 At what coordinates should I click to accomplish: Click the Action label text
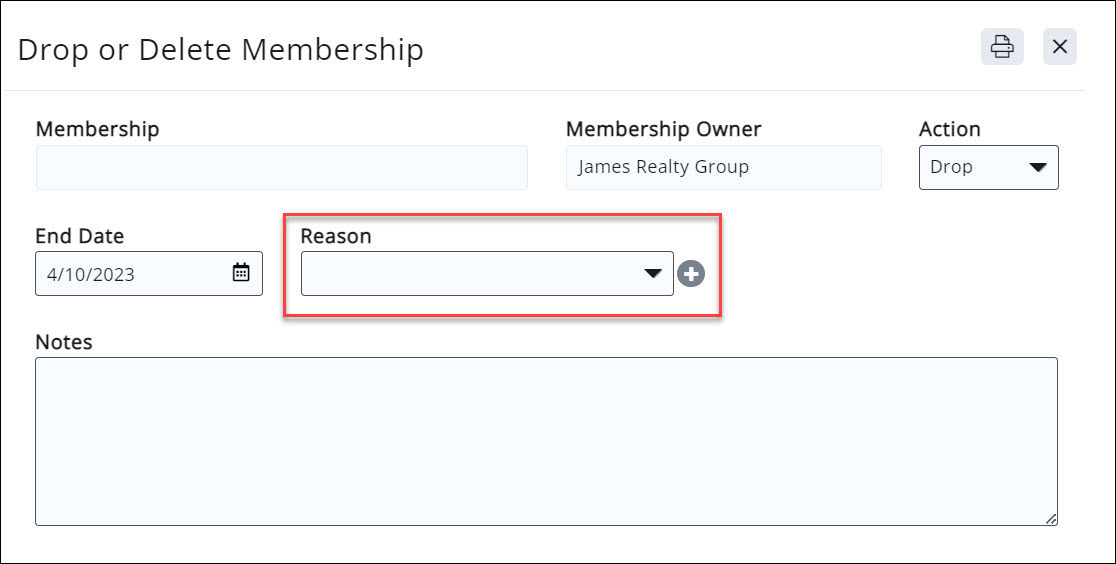pyautogui.click(x=949, y=129)
